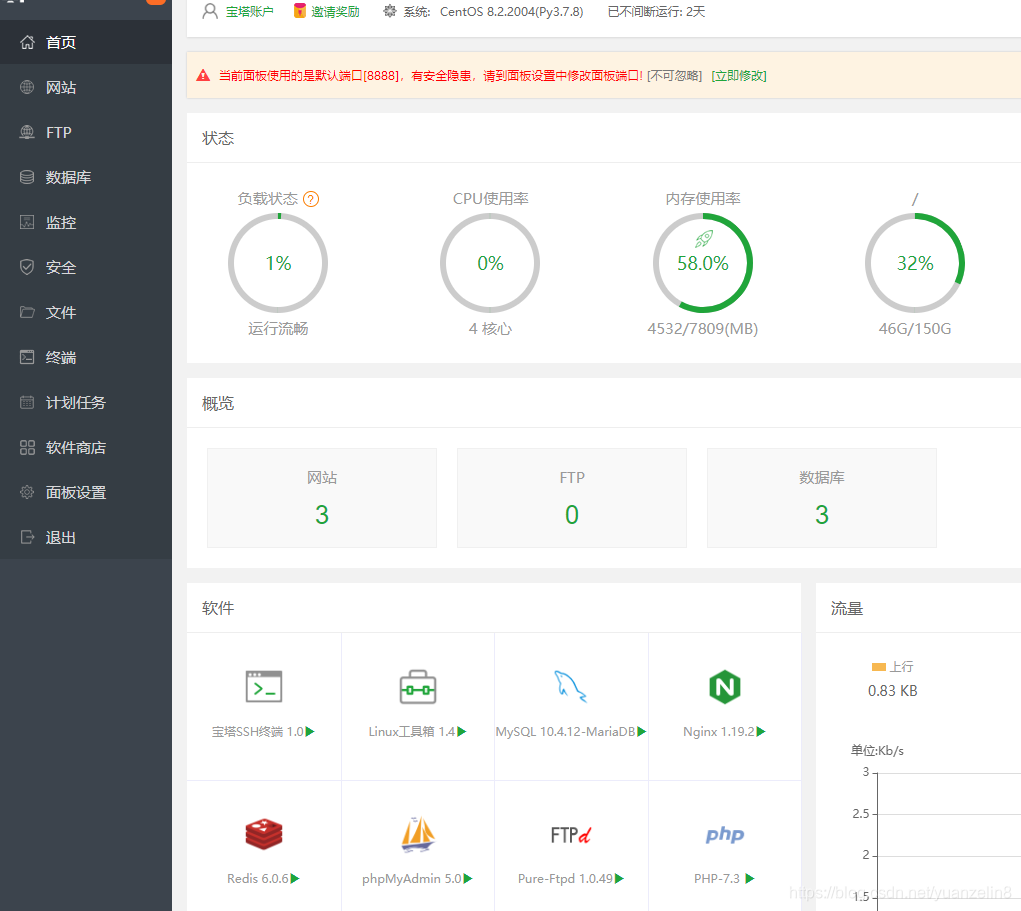This screenshot has height=911, width=1021.
Task: Click the 0.83 KB upload value
Action: click(893, 691)
